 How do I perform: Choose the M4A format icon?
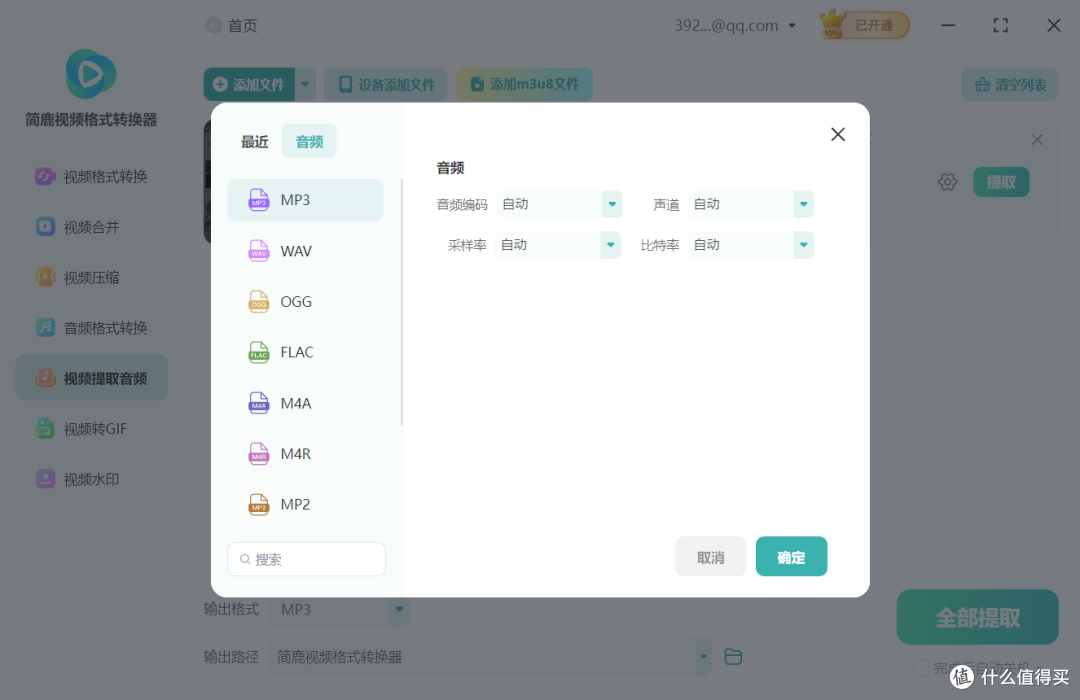click(x=258, y=403)
